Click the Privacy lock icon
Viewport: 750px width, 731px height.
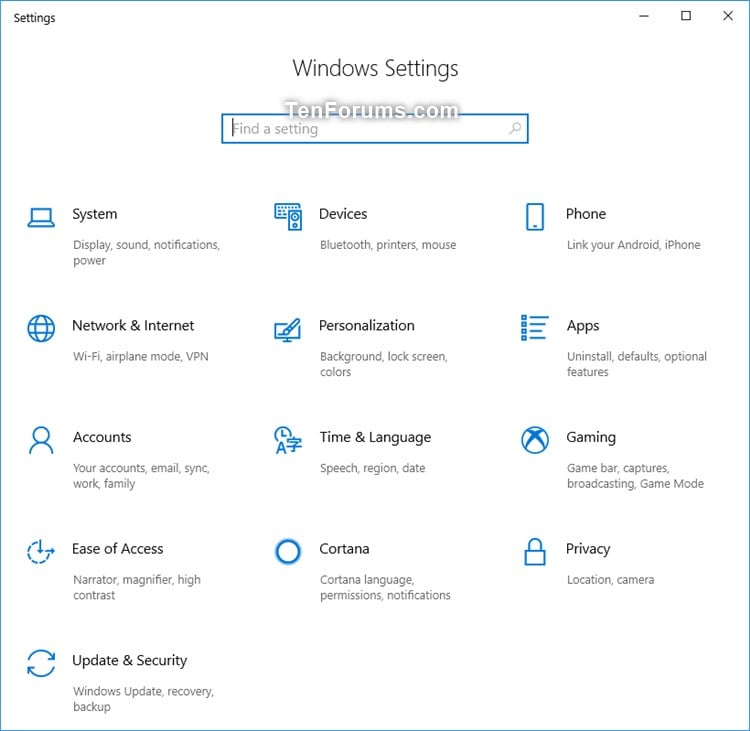pyautogui.click(x=535, y=552)
